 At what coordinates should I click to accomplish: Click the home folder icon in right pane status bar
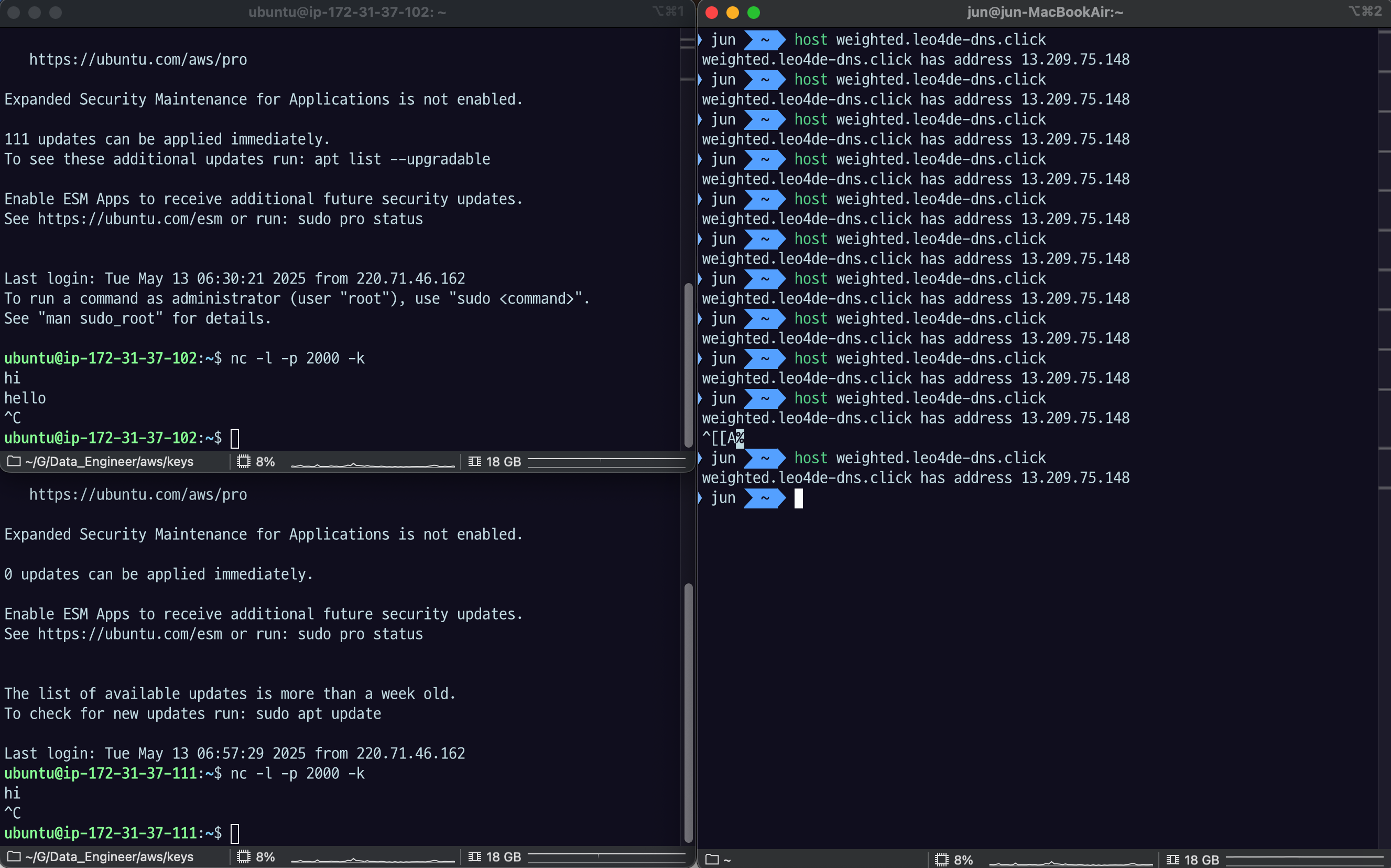click(712, 860)
